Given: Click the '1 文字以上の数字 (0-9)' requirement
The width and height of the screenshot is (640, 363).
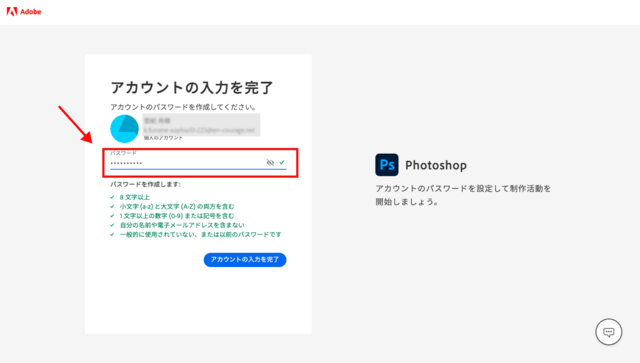Looking at the screenshot, I should [177, 216].
